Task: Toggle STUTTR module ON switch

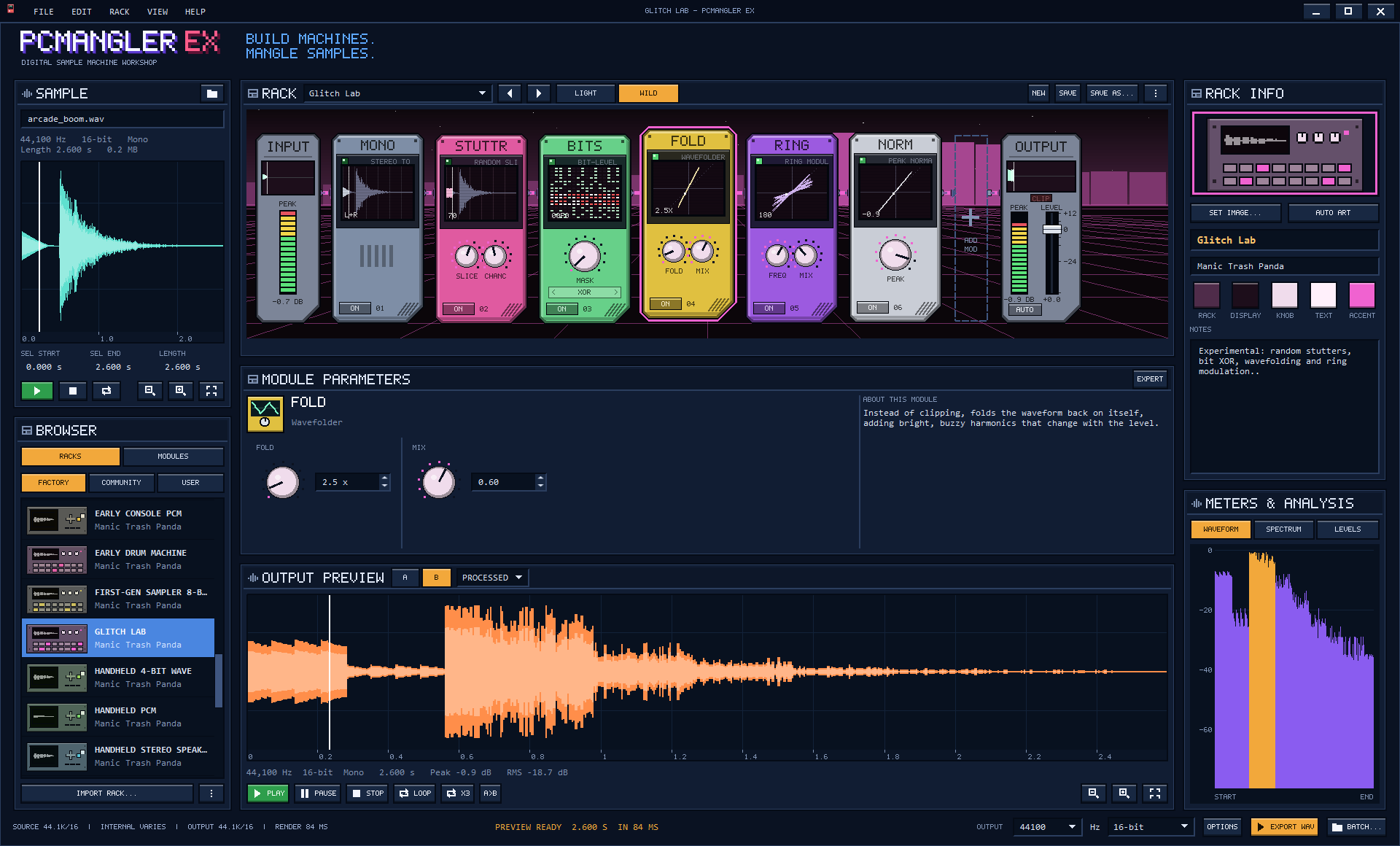Action: (x=459, y=309)
